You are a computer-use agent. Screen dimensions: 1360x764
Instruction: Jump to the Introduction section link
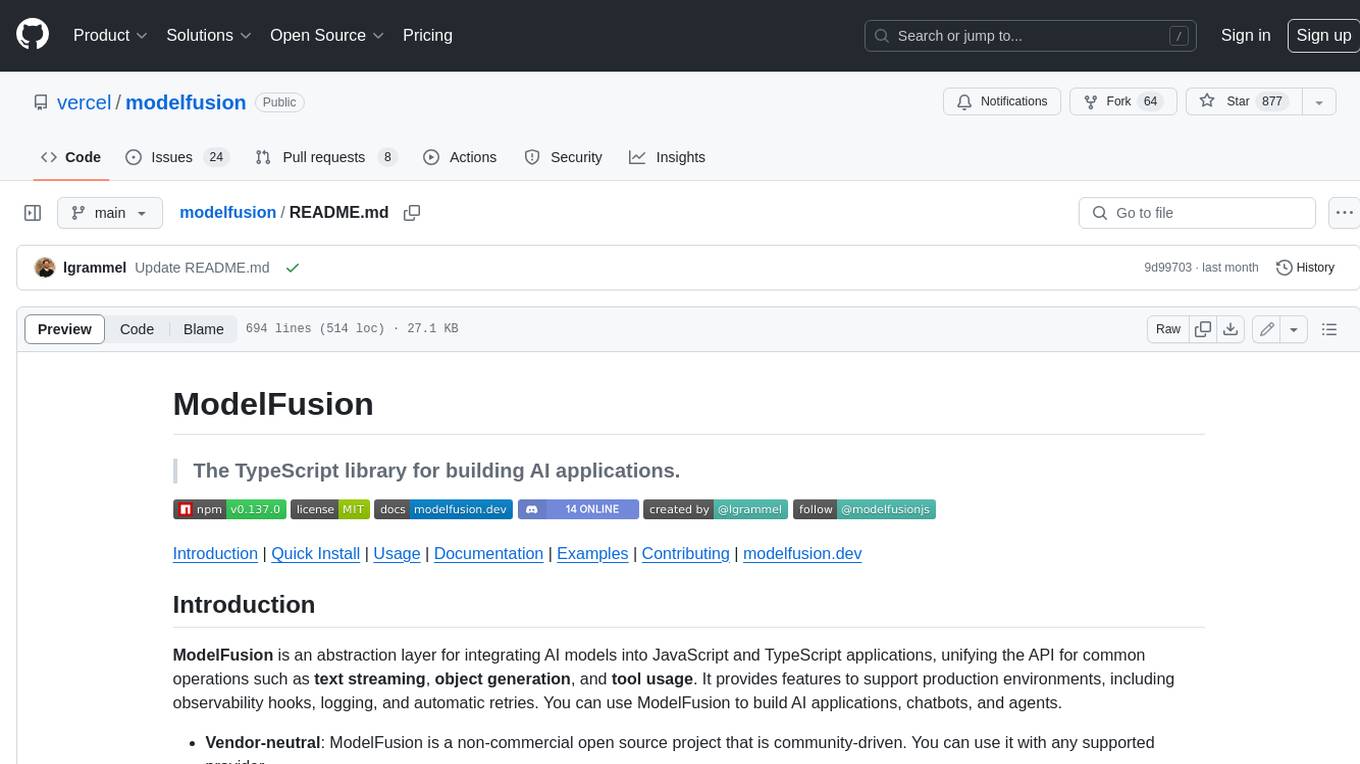pyautogui.click(x=215, y=554)
